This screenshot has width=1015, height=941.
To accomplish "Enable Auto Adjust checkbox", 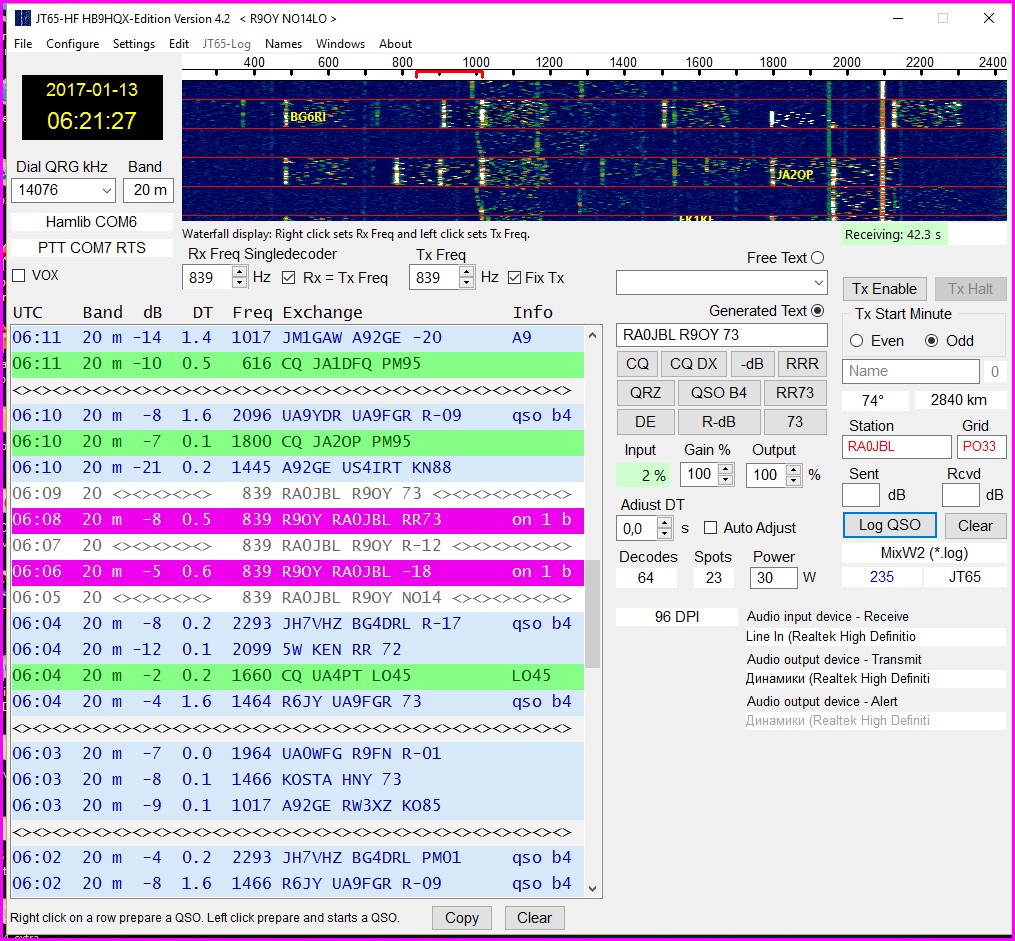I will (x=711, y=528).
